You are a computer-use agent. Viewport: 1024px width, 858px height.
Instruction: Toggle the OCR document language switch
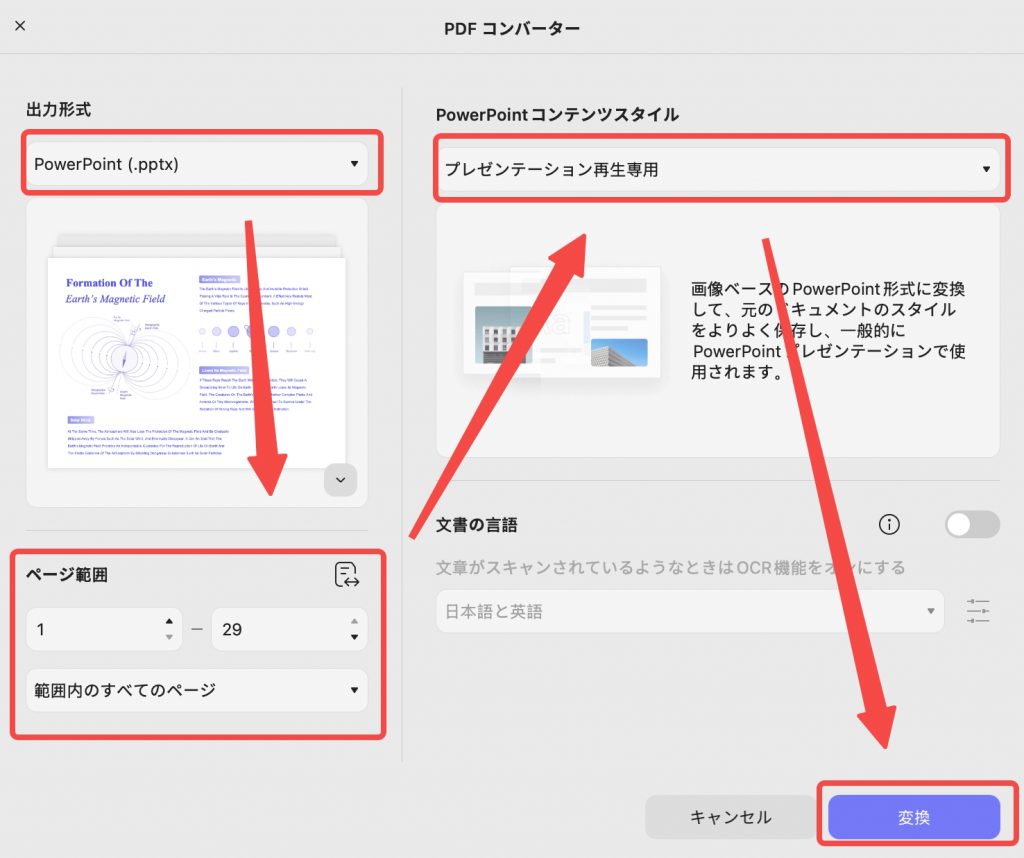(x=972, y=524)
